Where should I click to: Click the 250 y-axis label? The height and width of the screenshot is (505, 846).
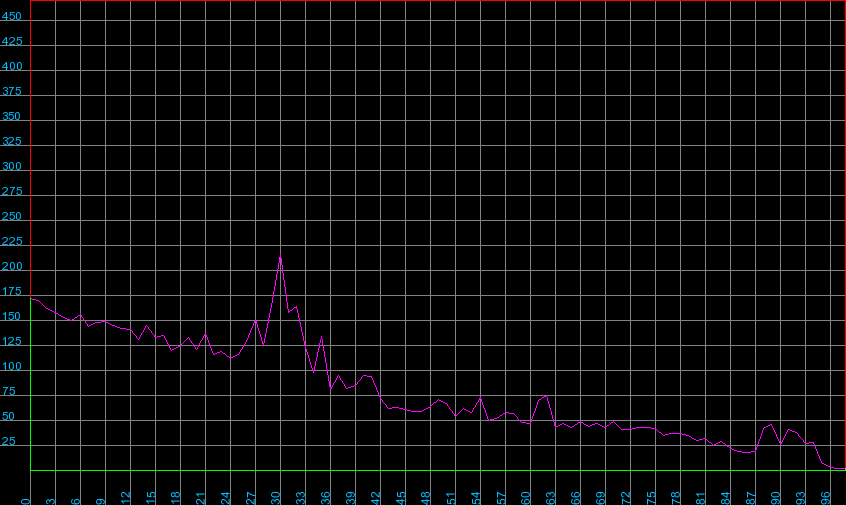tap(11, 216)
